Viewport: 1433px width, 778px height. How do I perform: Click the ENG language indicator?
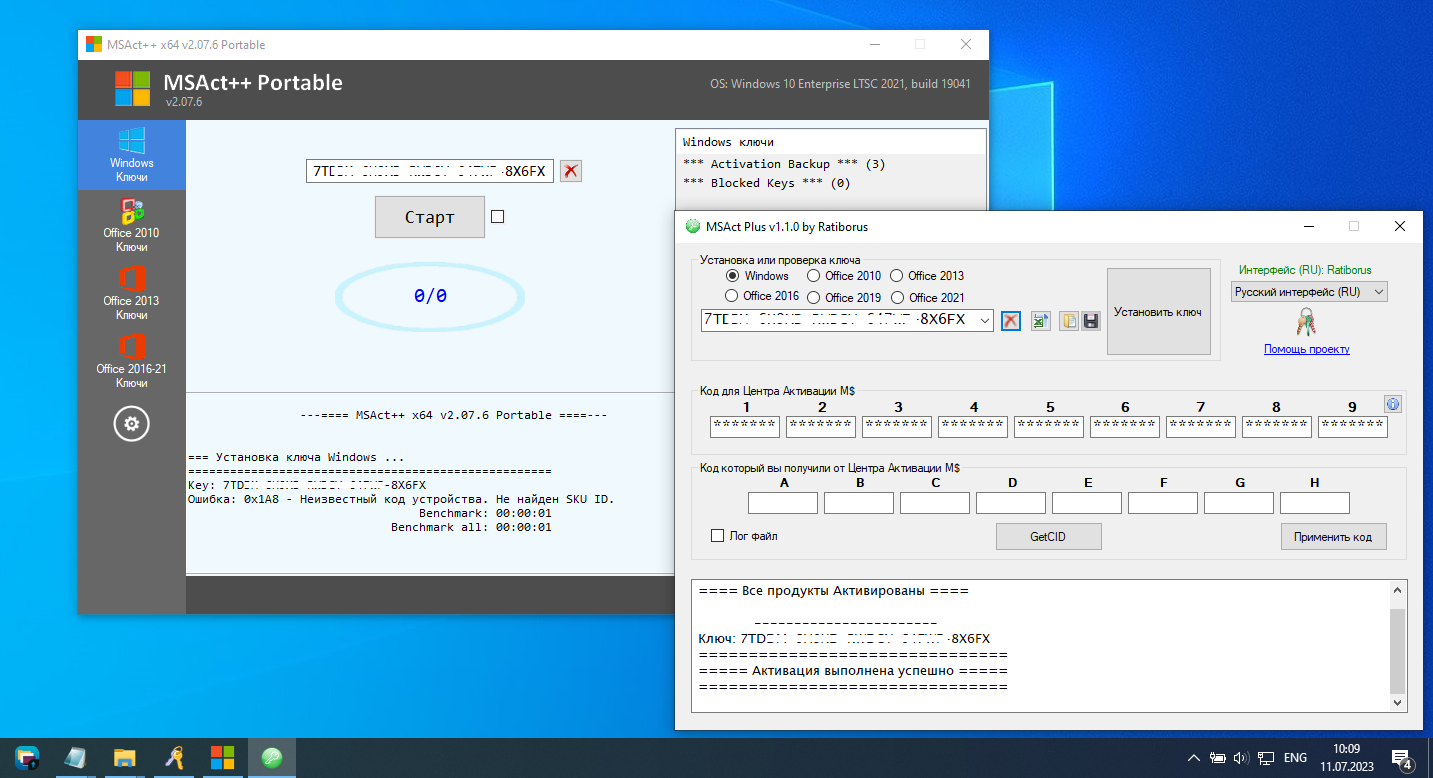(x=1295, y=758)
